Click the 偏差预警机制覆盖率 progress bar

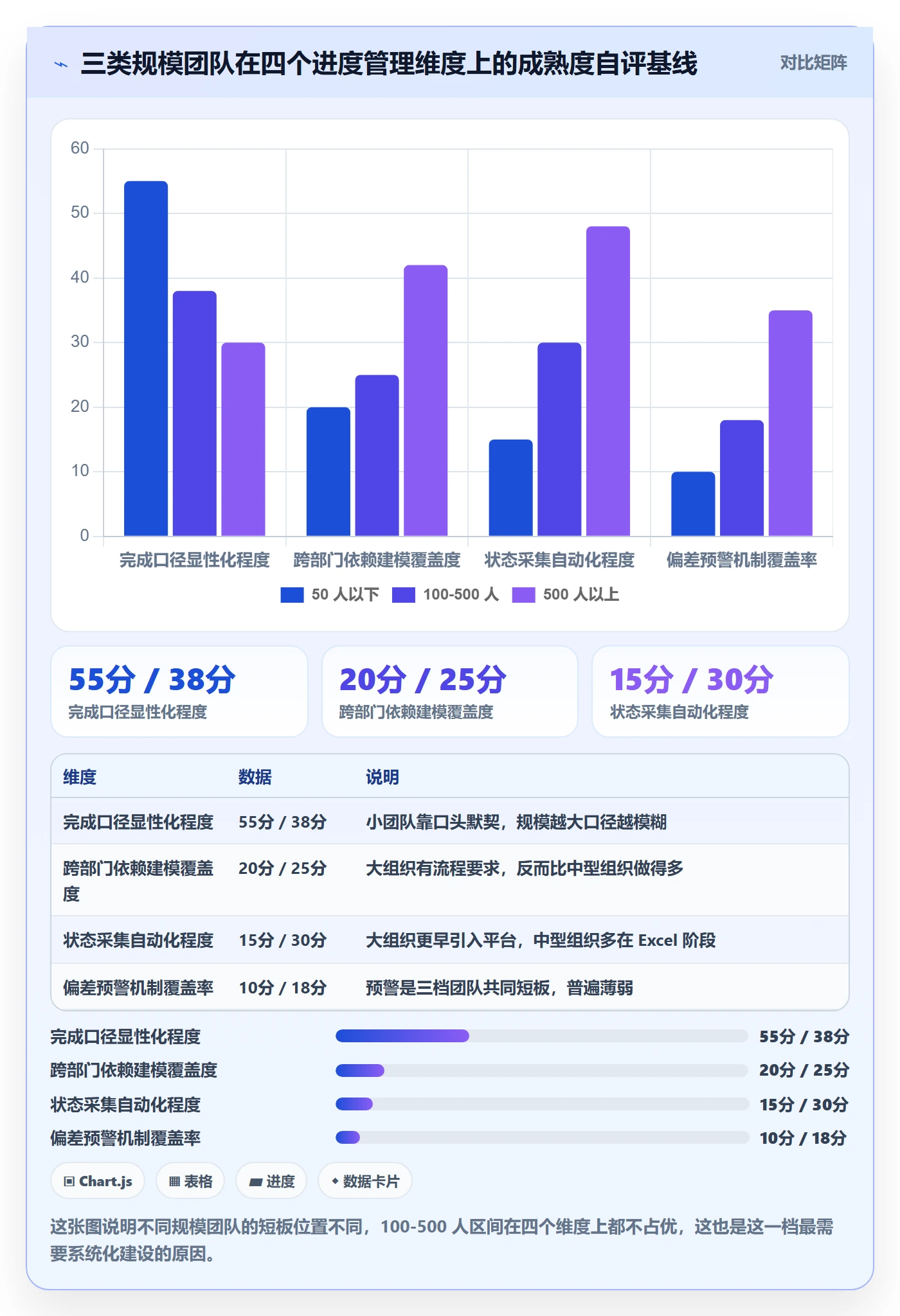(541, 1137)
